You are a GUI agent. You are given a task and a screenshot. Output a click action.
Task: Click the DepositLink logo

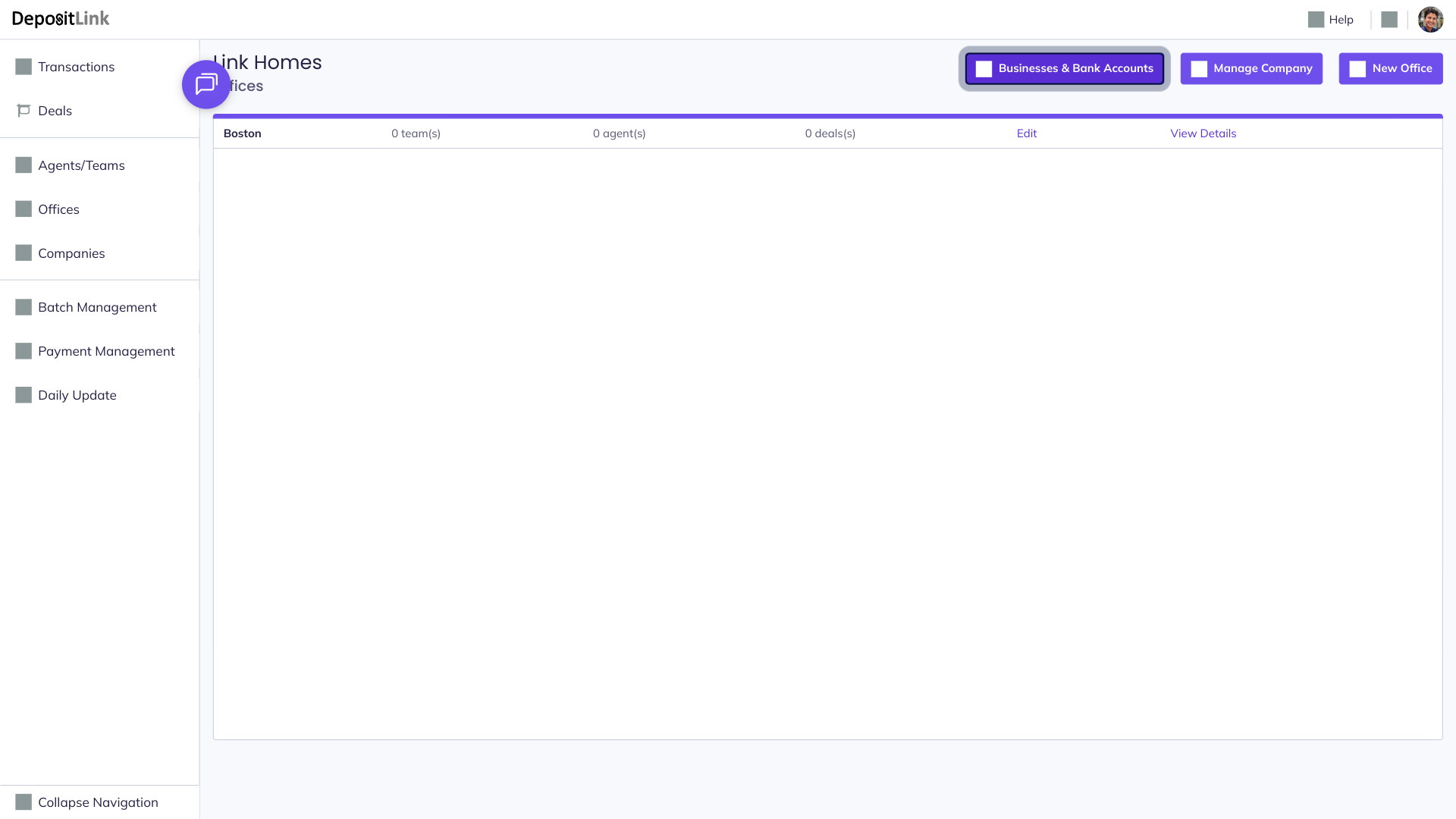coord(61,19)
